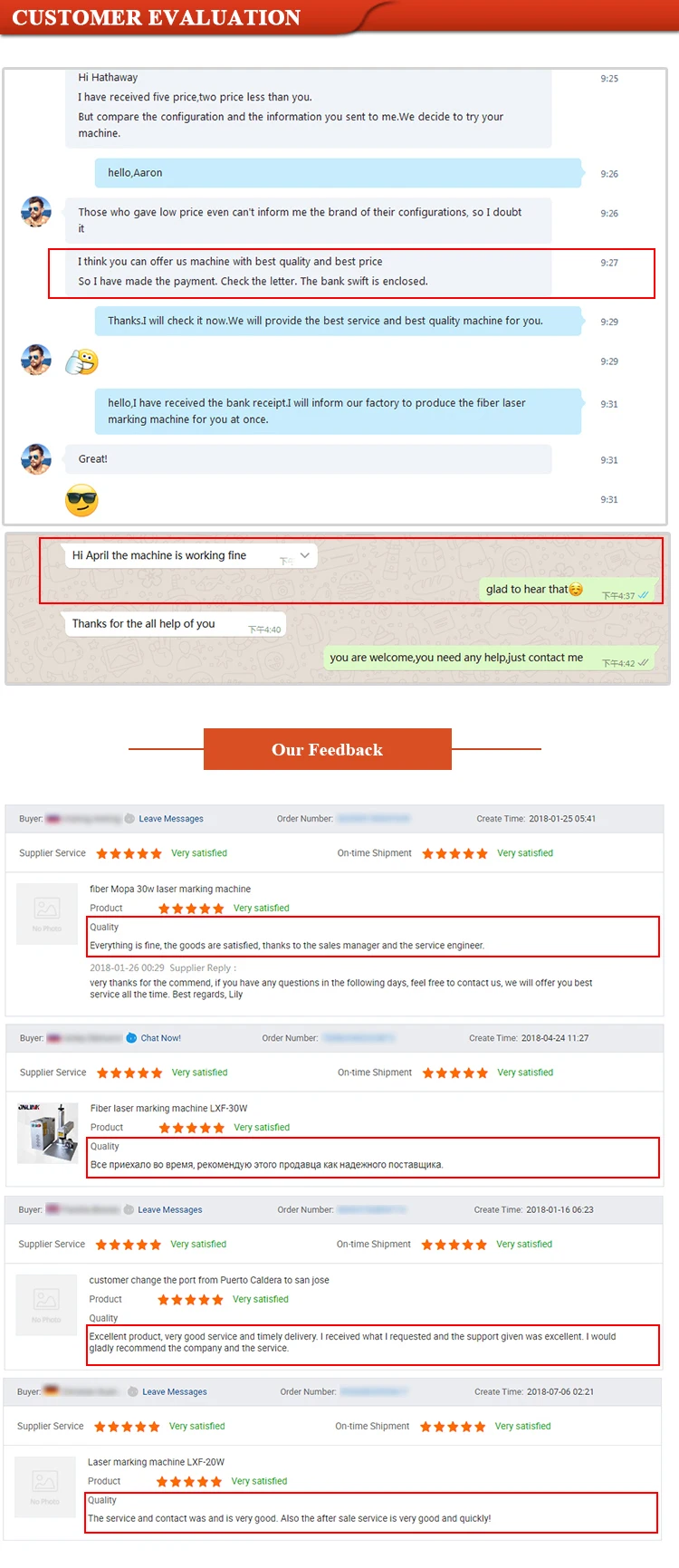Click the Chat Now icon in the second review
Image resolution: width=679 pixels, height=1568 pixels.
tap(131, 1038)
